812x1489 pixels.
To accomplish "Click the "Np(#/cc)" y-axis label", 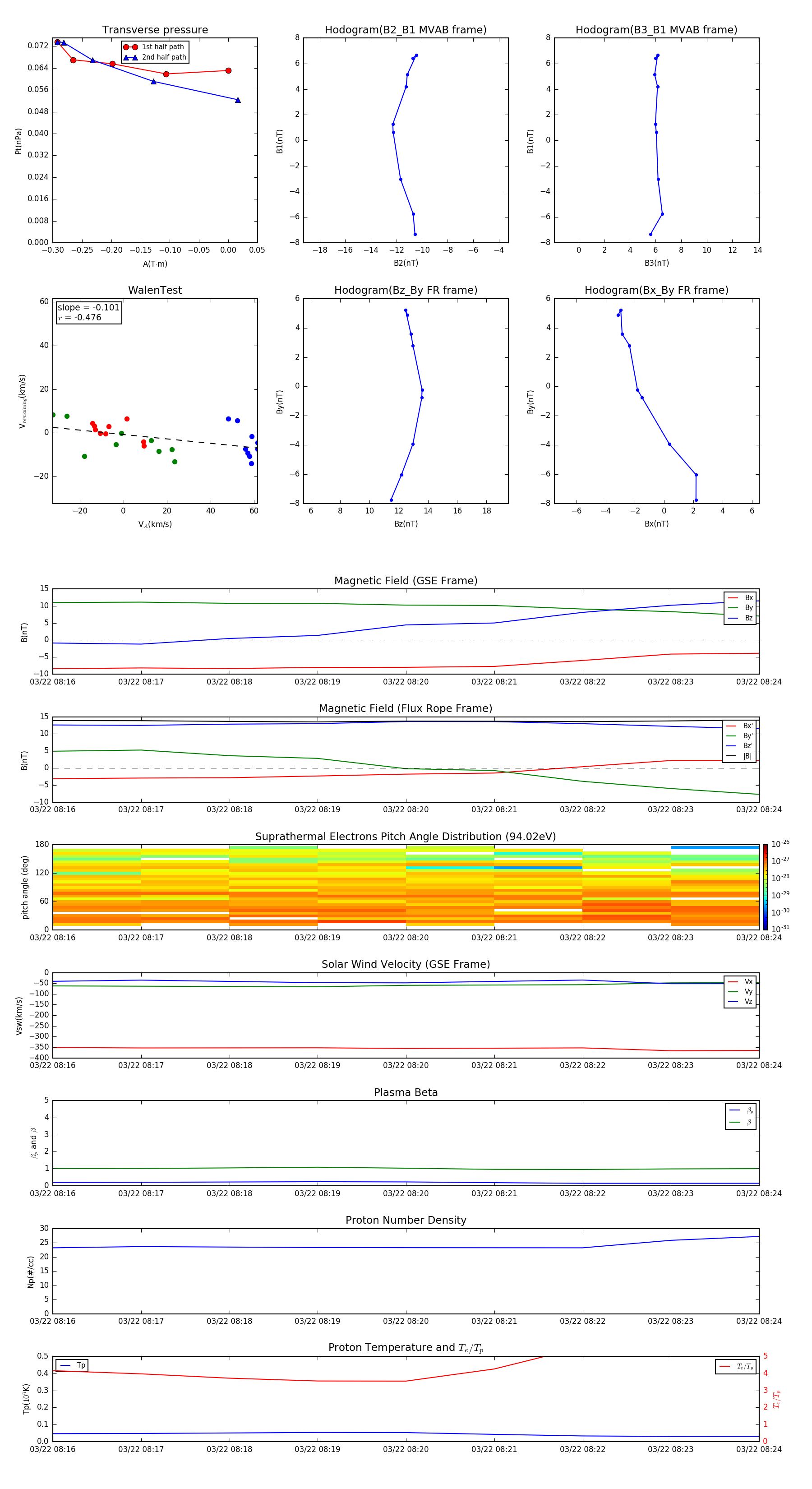I will click(x=31, y=1272).
